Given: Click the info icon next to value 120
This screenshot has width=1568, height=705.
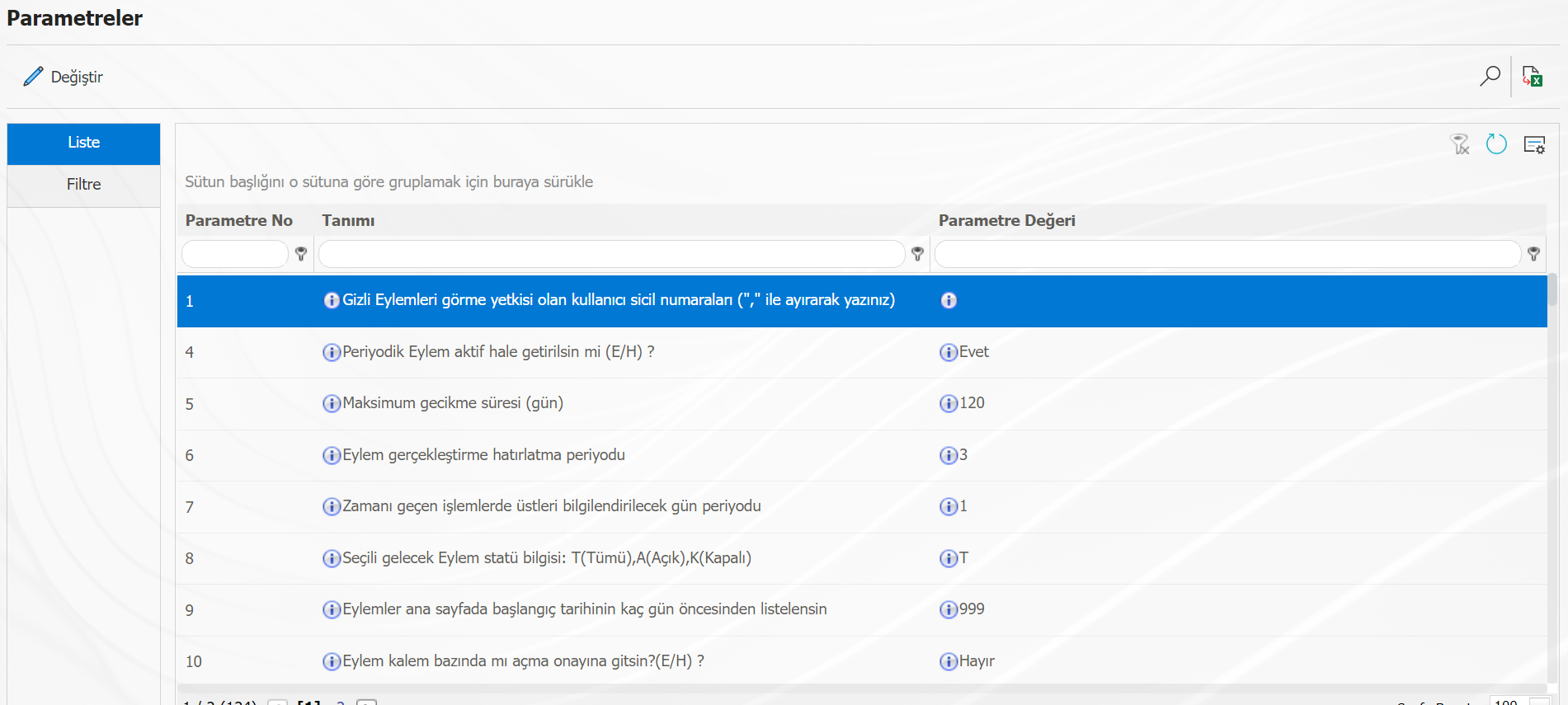Looking at the screenshot, I should tap(949, 403).
